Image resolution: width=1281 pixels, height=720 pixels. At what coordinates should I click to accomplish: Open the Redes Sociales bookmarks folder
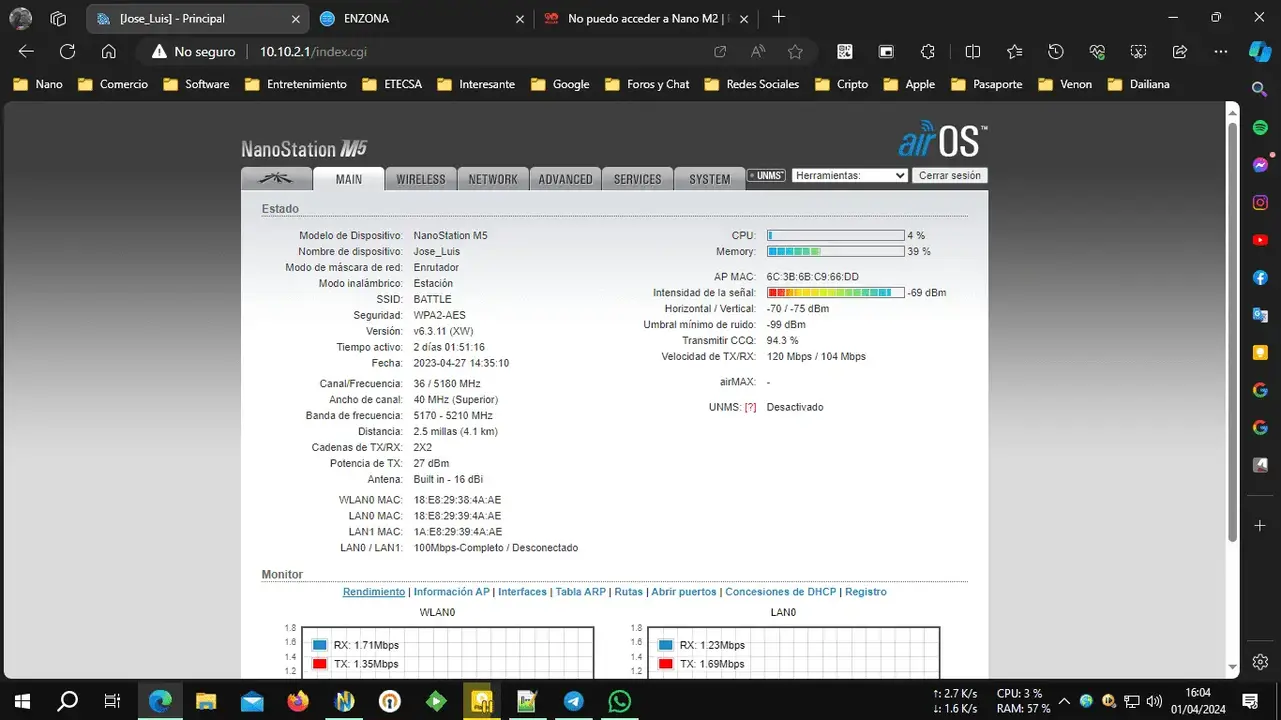tap(751, 84)
